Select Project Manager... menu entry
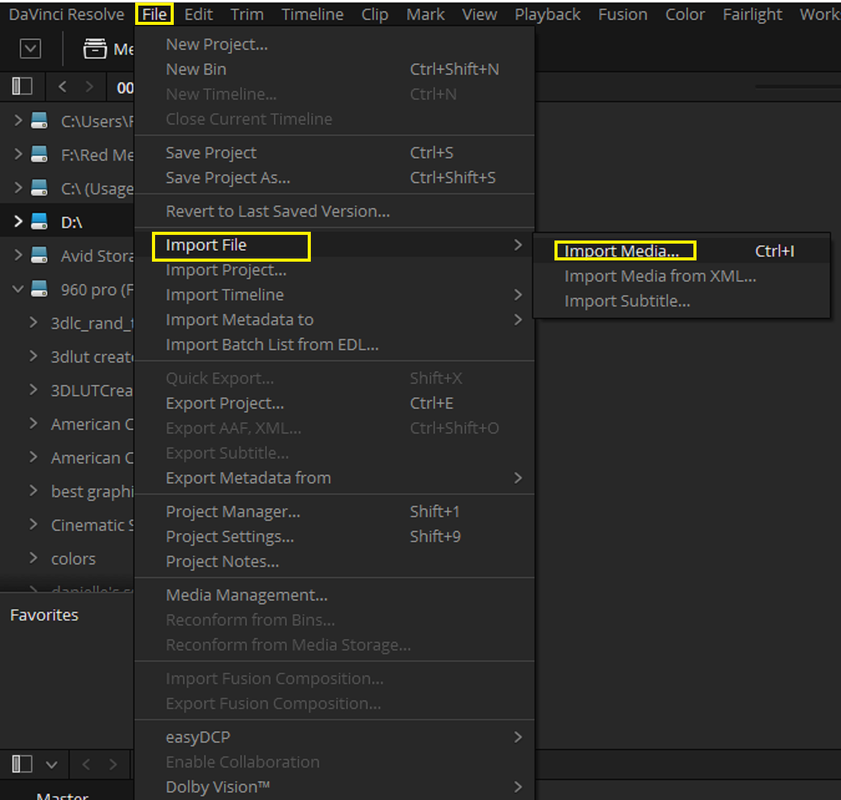This screenshot has width=841, height=800. pos(335,512)
